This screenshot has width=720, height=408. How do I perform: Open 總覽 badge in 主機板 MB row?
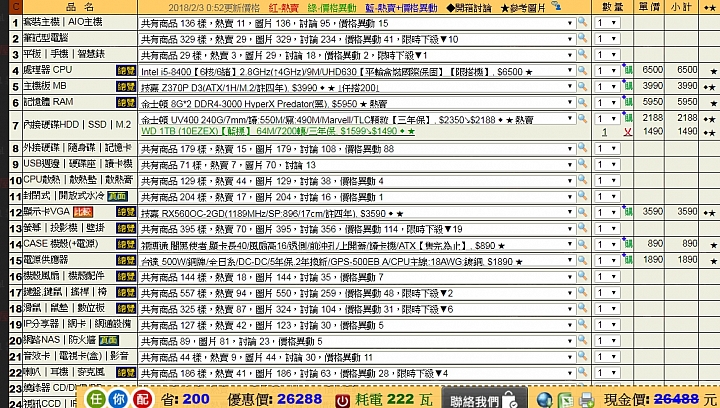coord(126,86)
